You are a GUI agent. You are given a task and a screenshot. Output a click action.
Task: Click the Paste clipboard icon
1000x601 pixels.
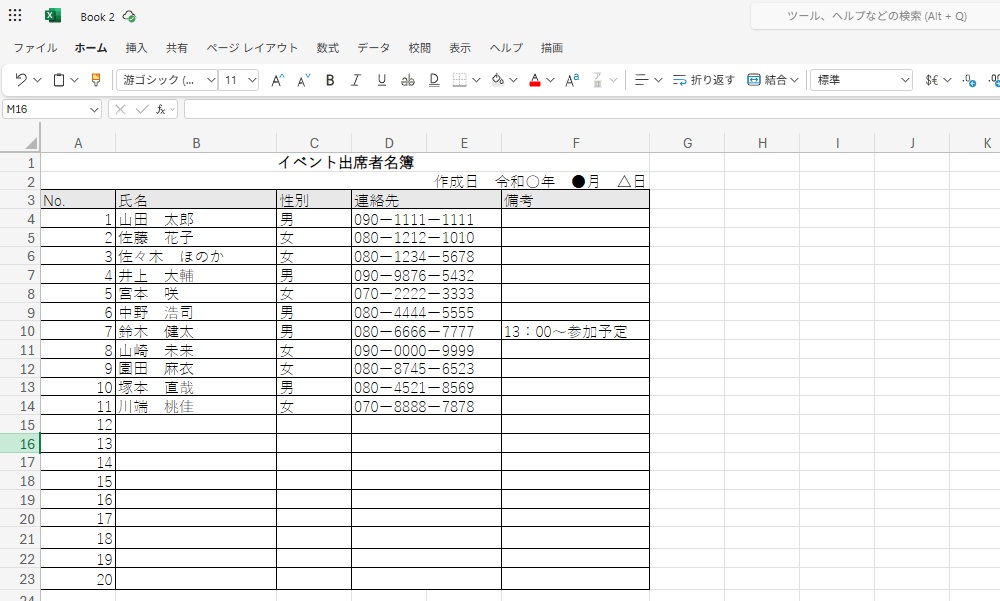pyautogui.click(x=59, y=80)
